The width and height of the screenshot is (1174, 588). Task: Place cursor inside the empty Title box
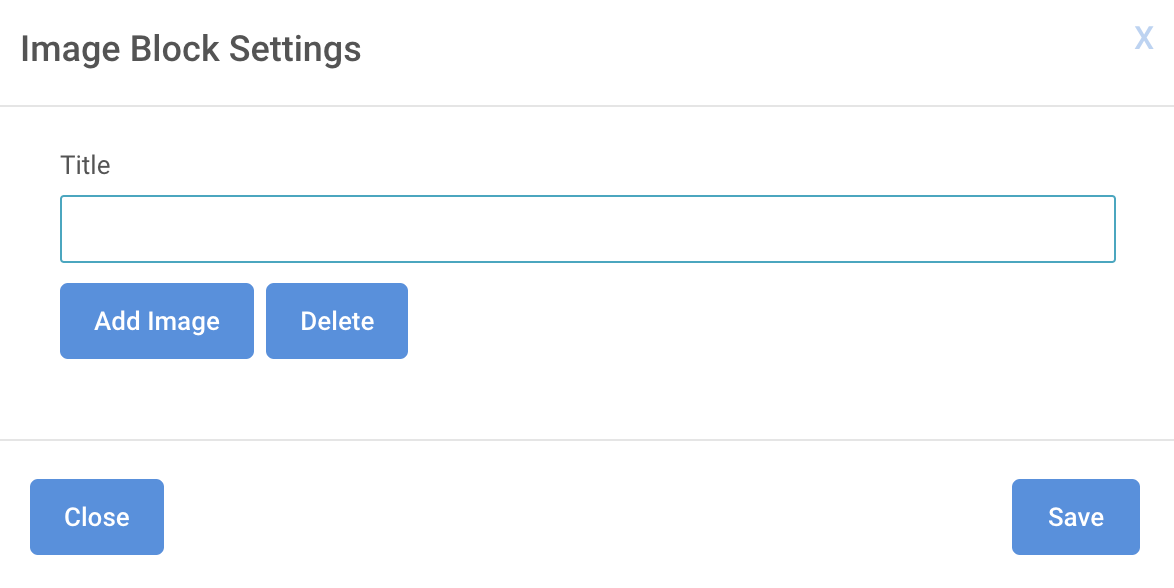[x=588, y=229]
